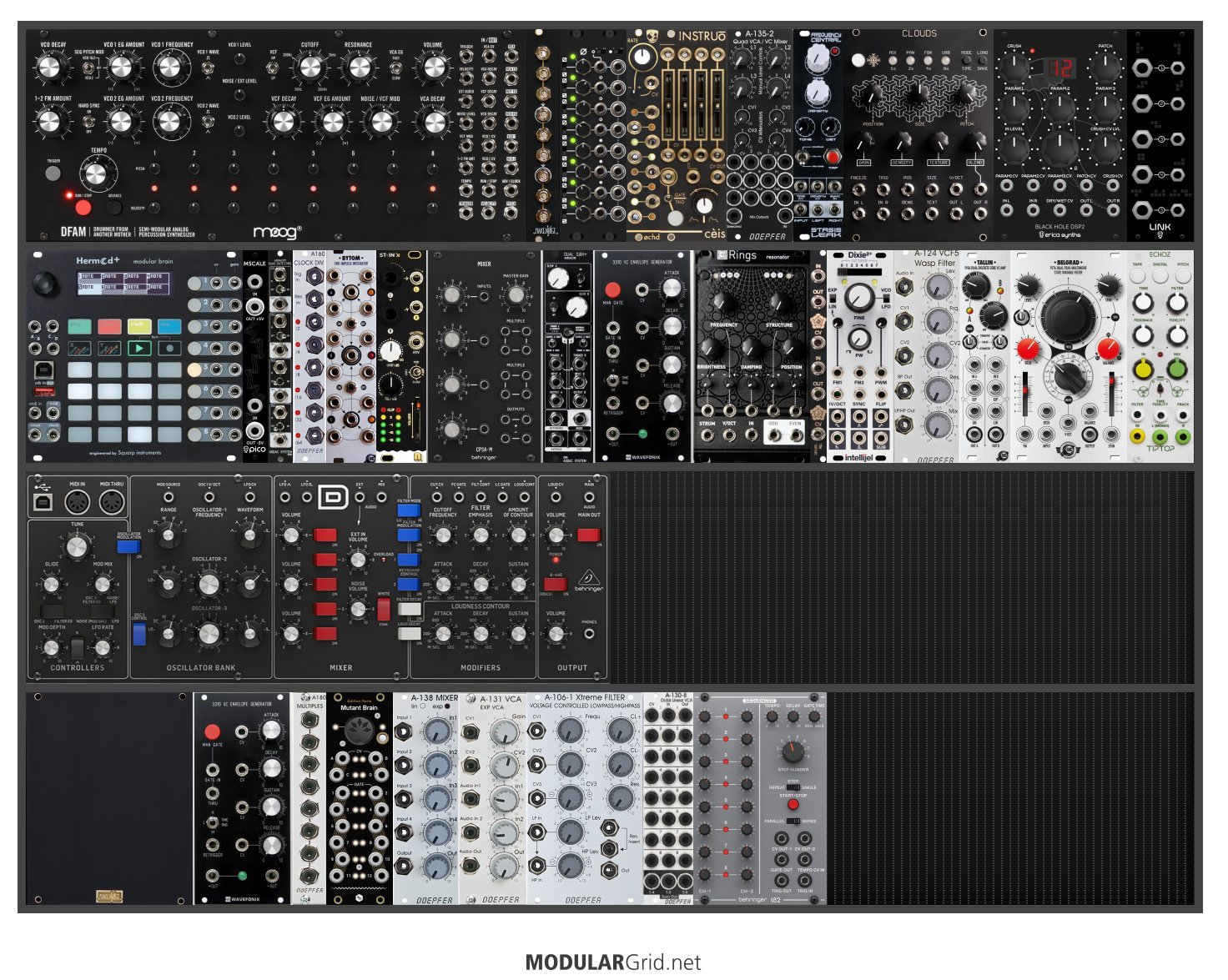
Task: Click the MIDI DIN socket on Mutant Brain
Action: click(x=359, y=731)
